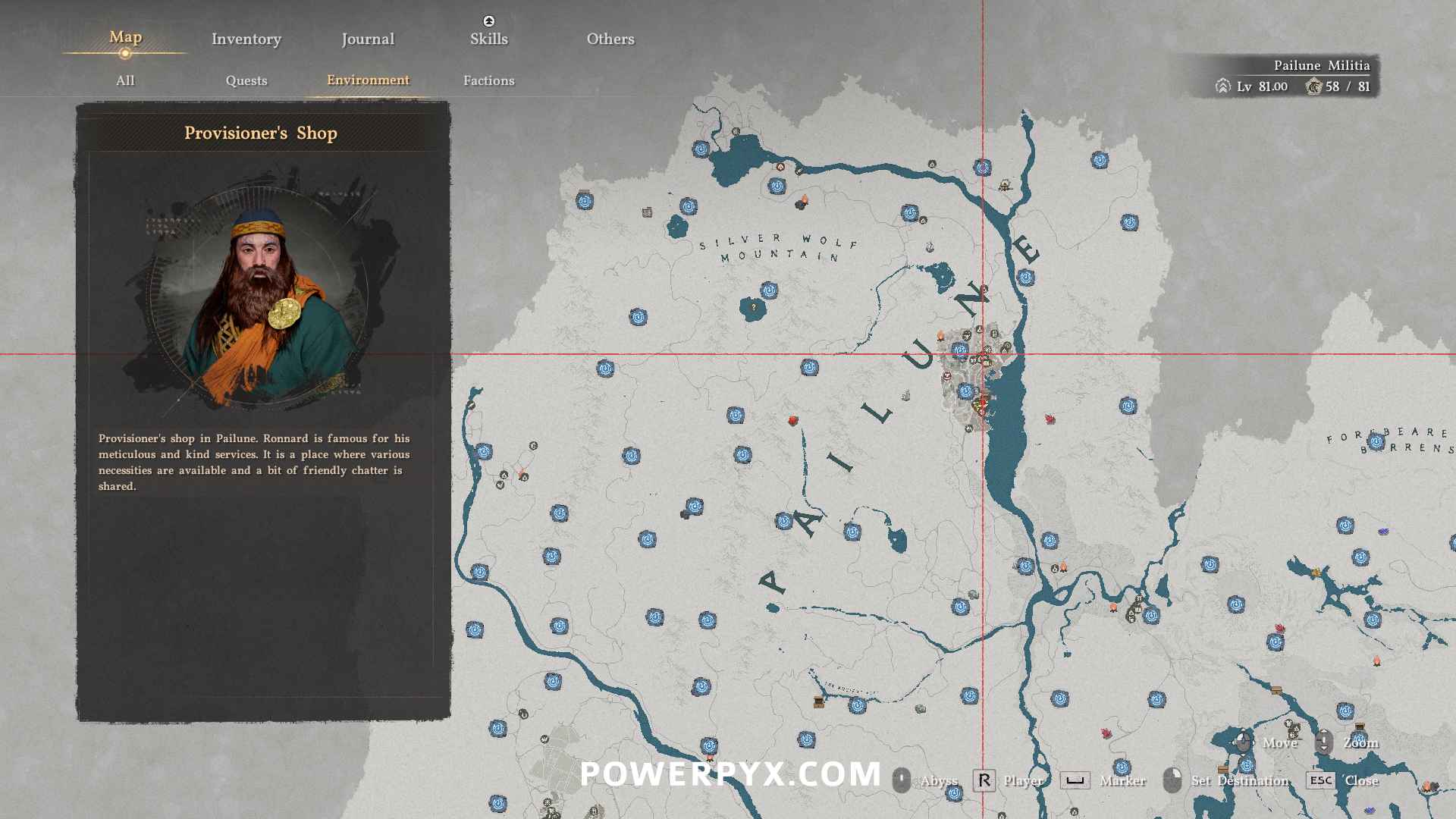Click question mark icon on small lake
The height and width of the screenshot is (819, 1456).
coord(753,307)
